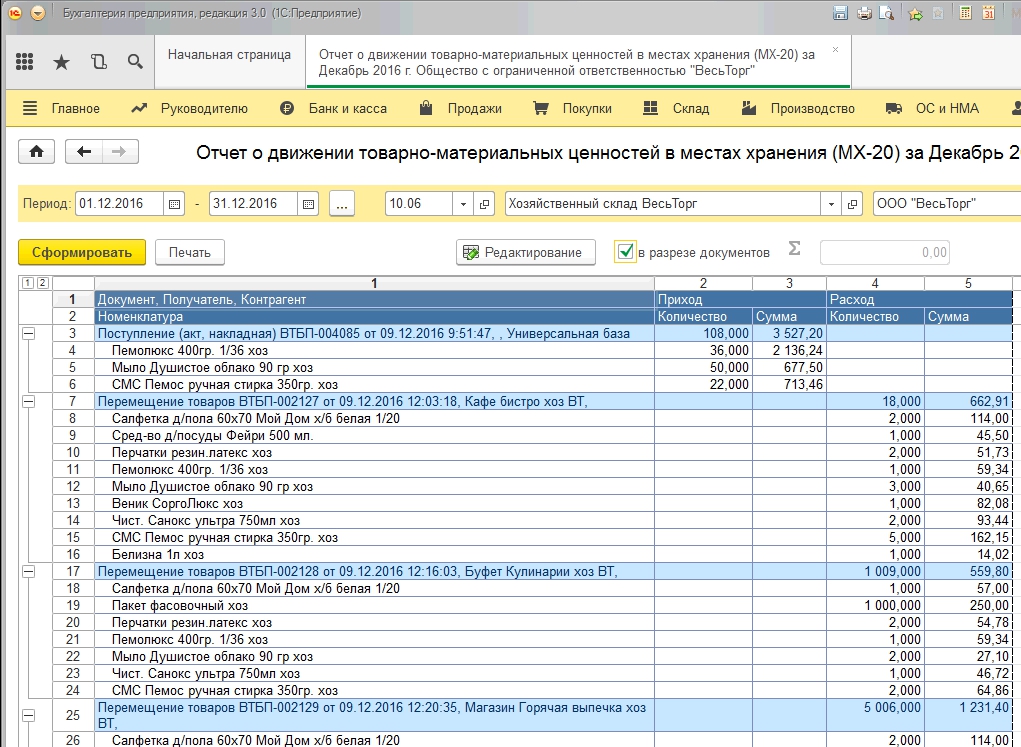Collapse the Поступление ВТБП-004085 group
This screenshot has width=1021, height=747.
28,333
